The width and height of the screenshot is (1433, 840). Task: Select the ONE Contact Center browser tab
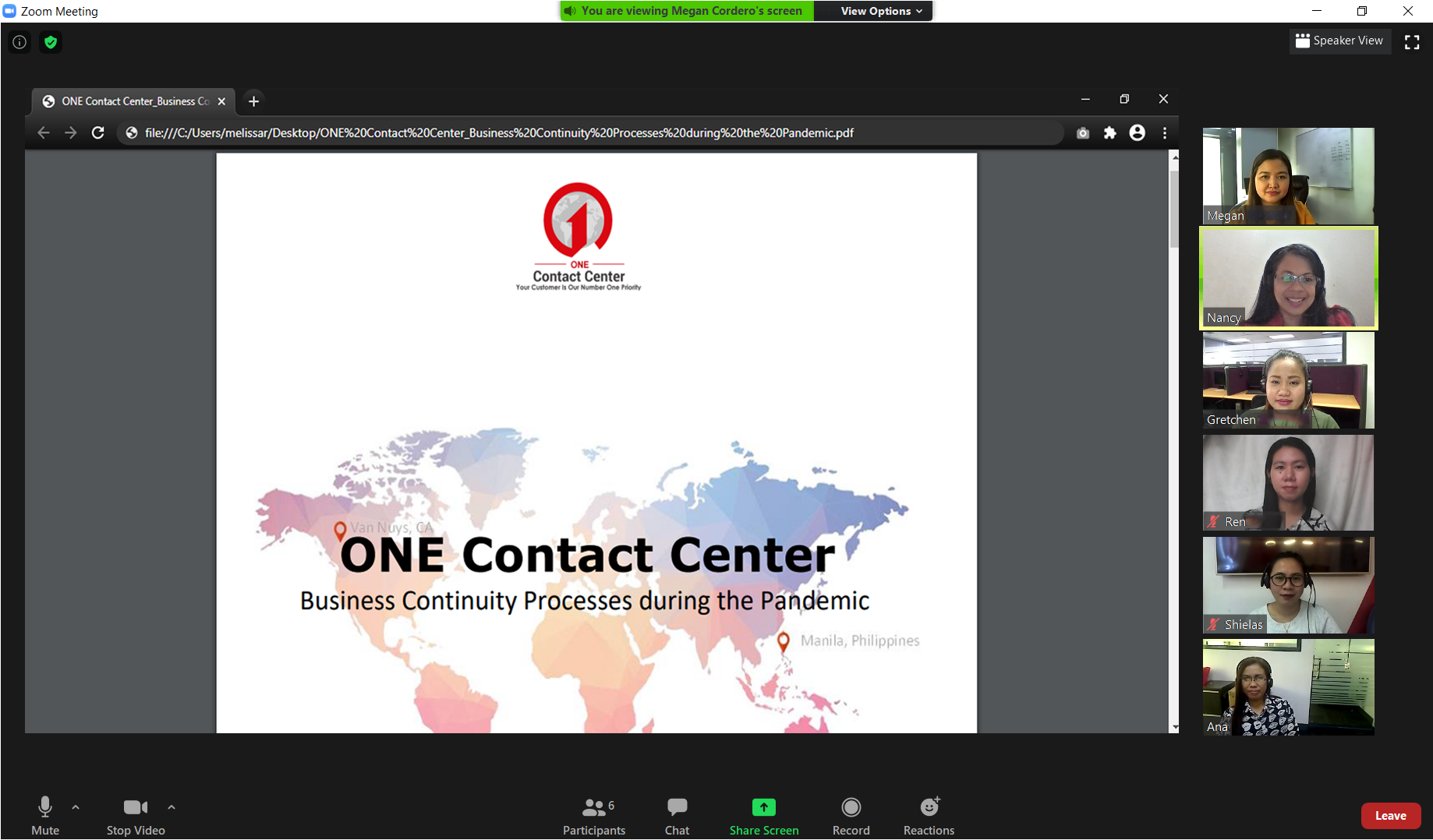pos(134,101)
